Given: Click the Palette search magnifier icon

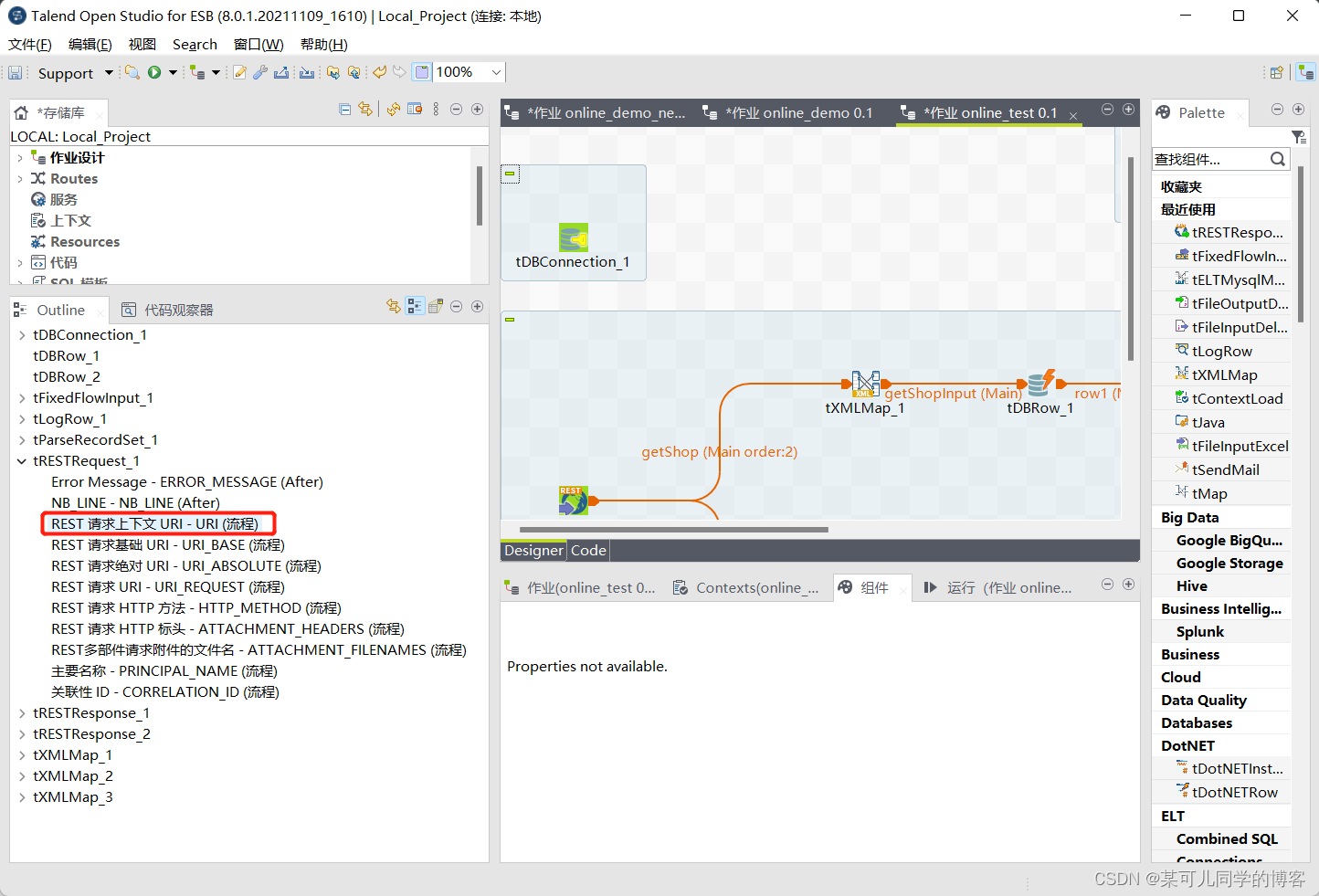Looking at the screenshot, I should [1278, 159].
